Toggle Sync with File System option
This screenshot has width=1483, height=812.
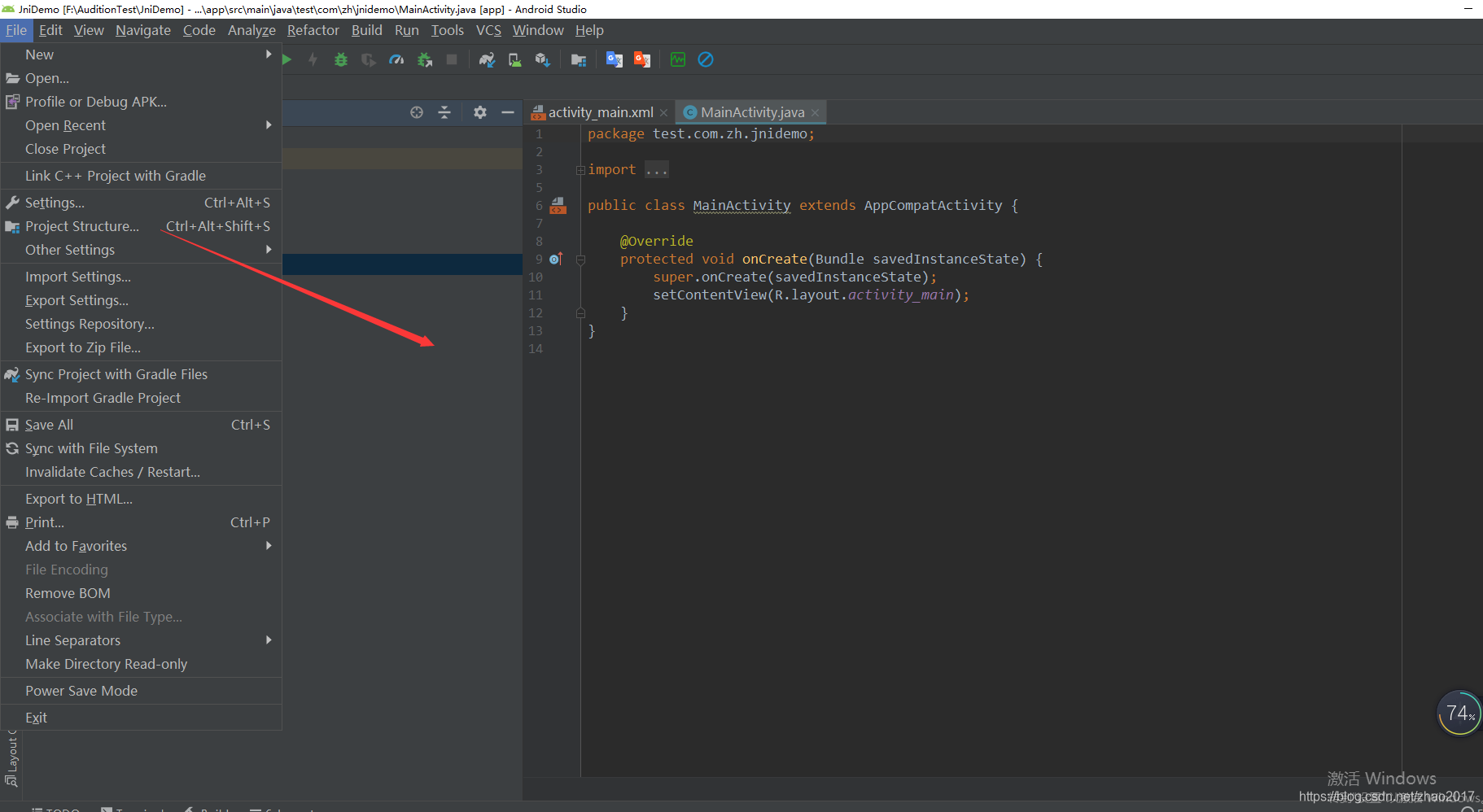coord(90,448)
